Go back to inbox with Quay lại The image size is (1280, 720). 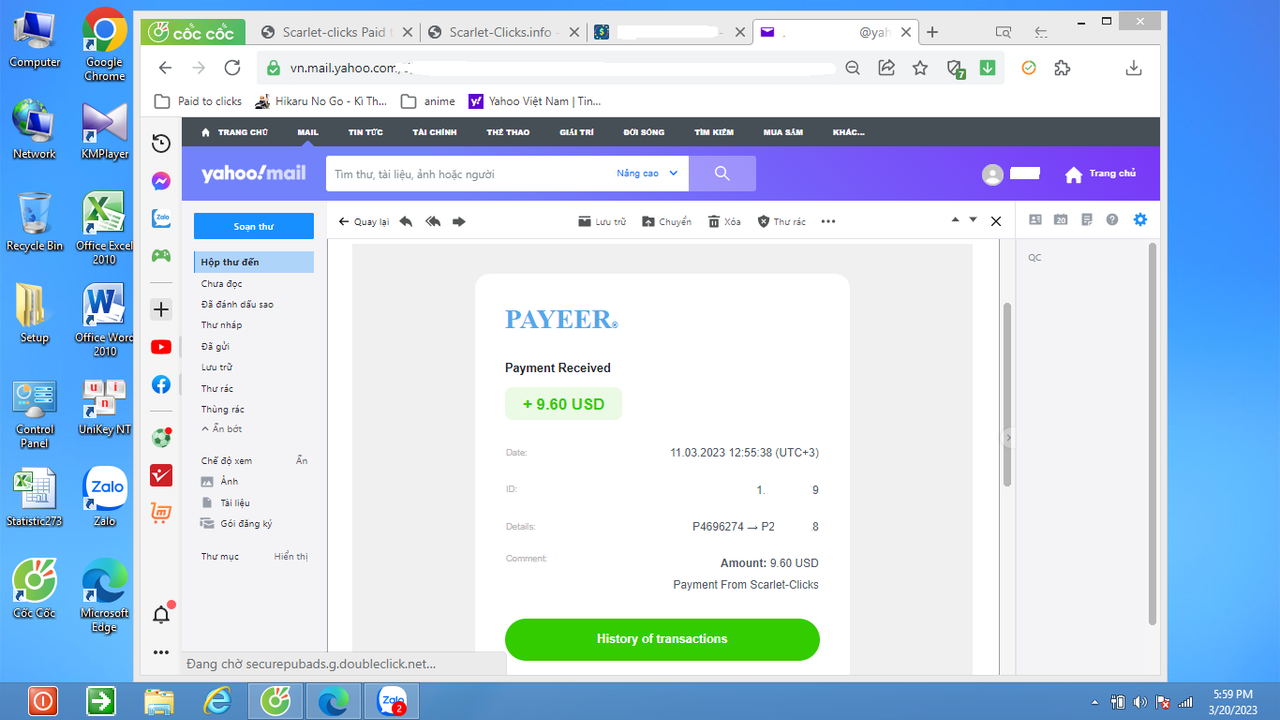(364, 222)
